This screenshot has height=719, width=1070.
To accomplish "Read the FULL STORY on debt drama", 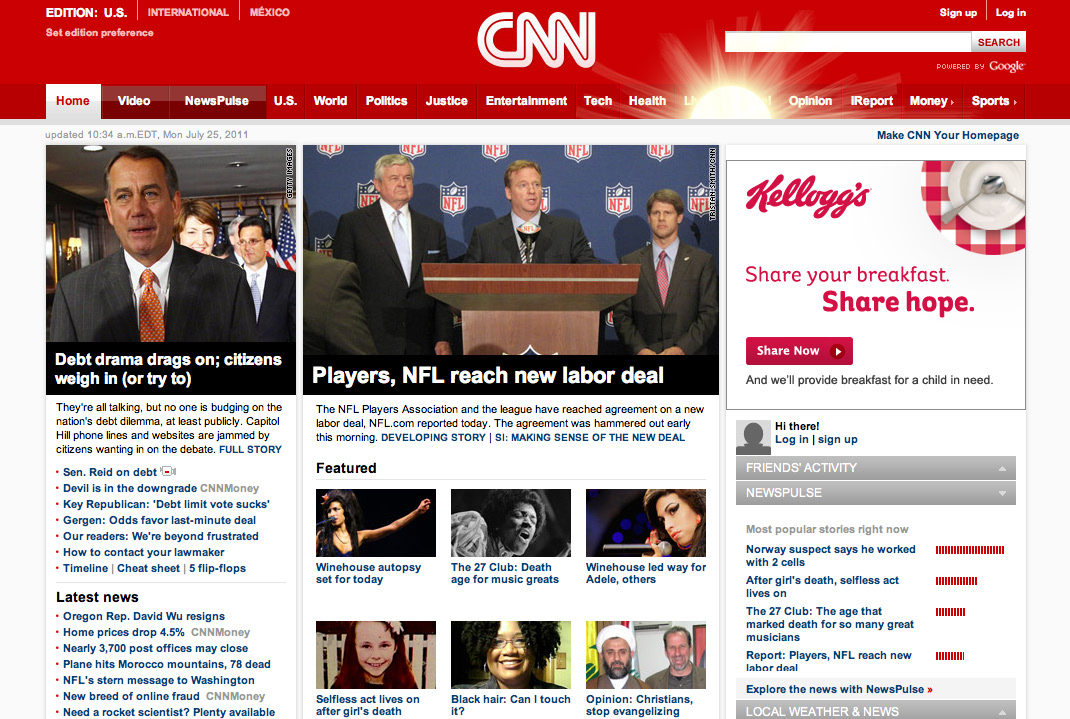I will tap(250, 450).
